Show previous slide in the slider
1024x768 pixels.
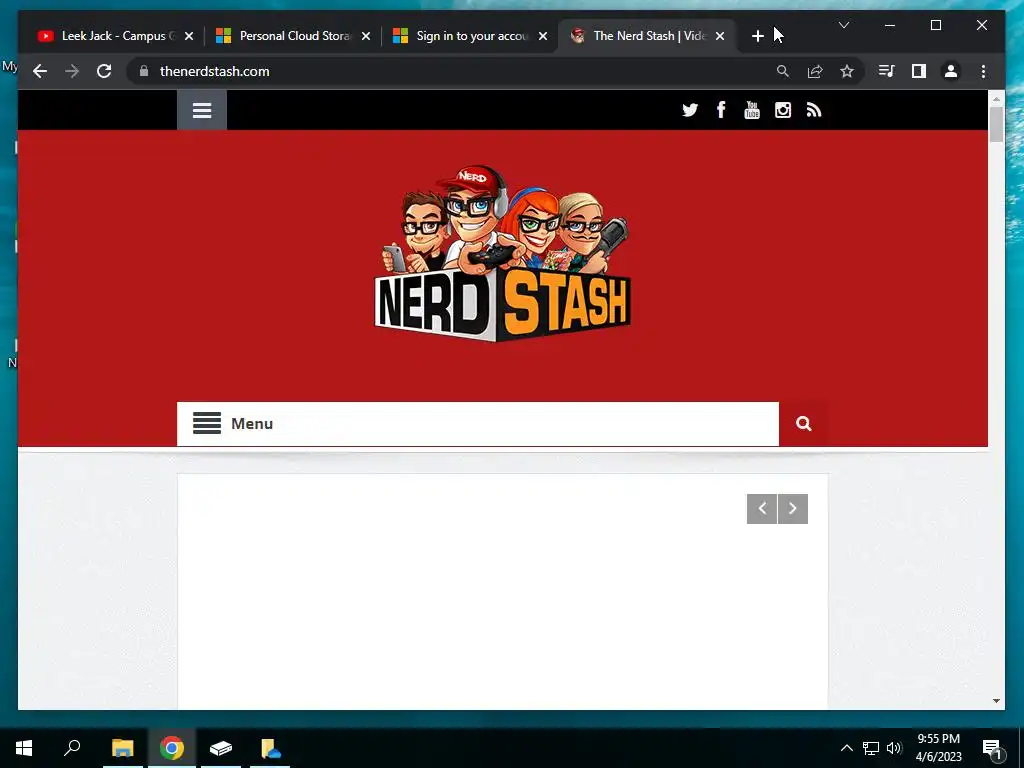[761, 509]
